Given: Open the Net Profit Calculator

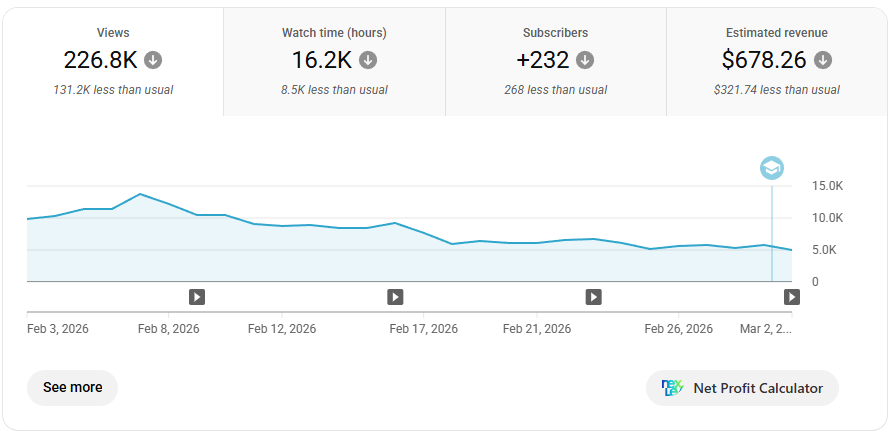Looking at the screenshot, I should [x=742, y=388].
